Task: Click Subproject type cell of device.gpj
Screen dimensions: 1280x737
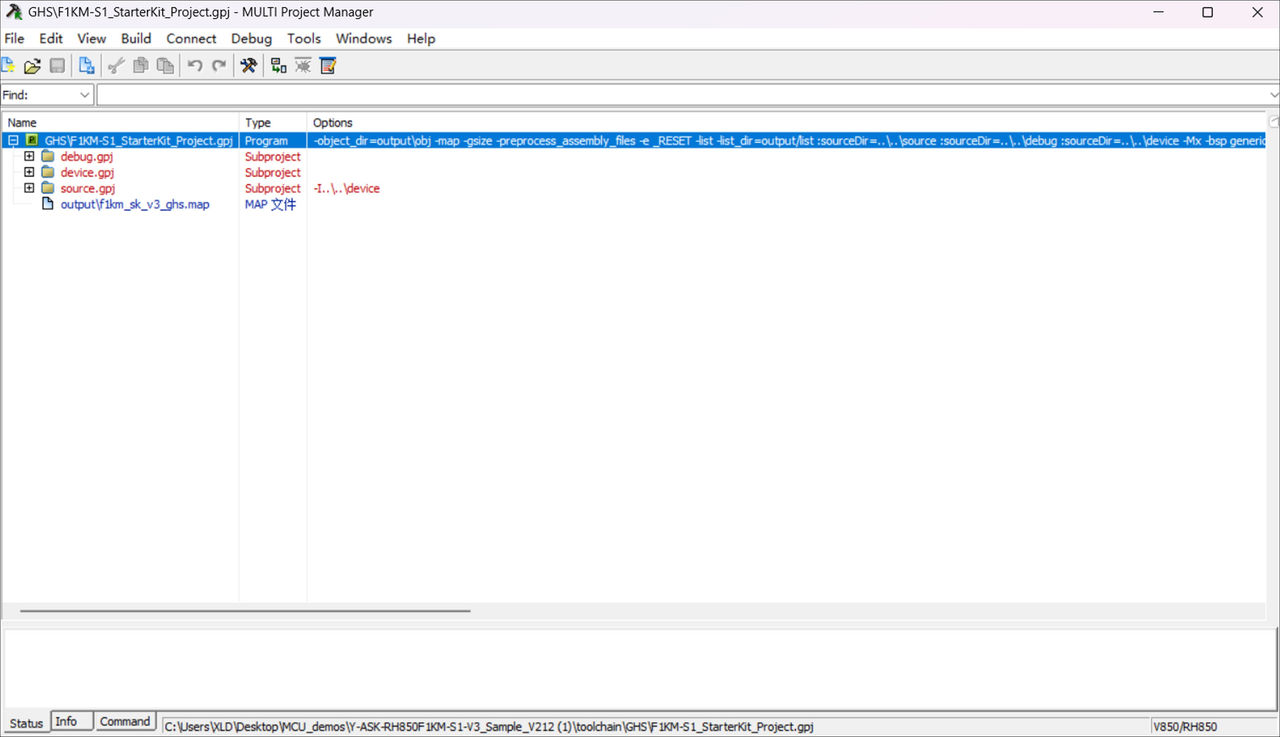Action: (x=273, y=173)
